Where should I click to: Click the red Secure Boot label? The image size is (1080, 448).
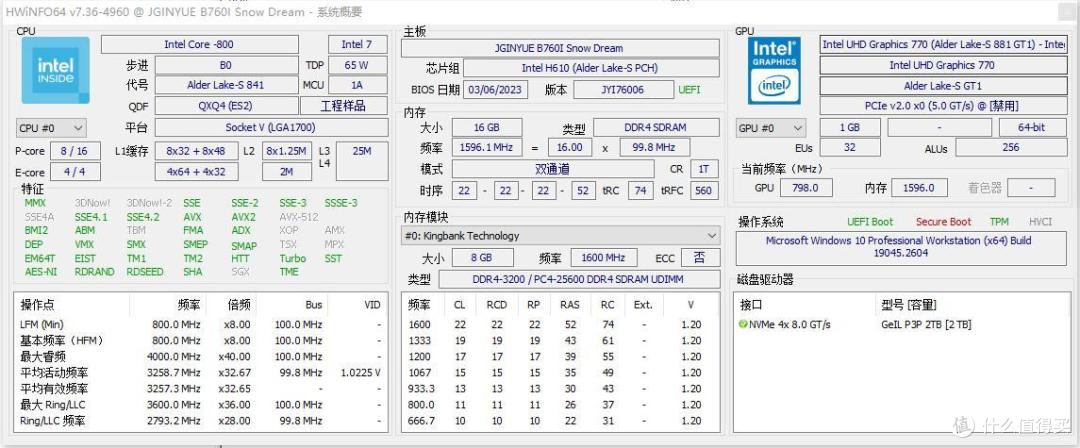[x=943, y=222]
